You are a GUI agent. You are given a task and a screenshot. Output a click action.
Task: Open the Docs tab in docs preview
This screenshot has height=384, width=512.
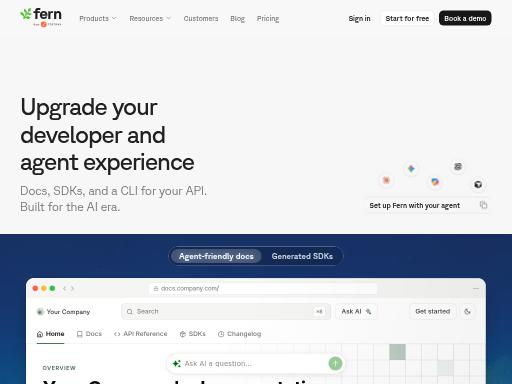[x=89, y=334]
